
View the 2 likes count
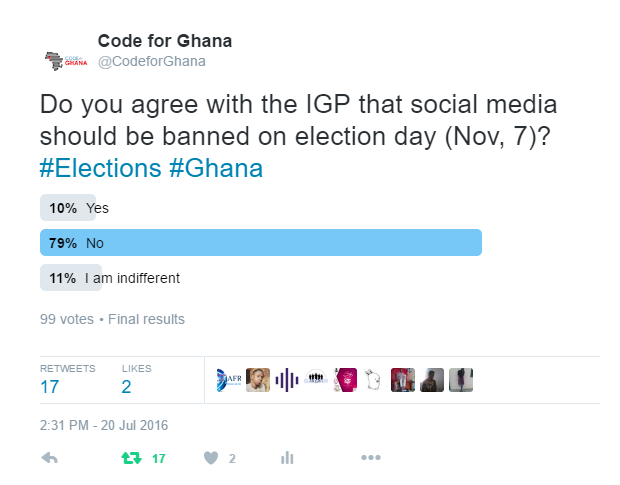pyautogui.click(x=126, y=387)
